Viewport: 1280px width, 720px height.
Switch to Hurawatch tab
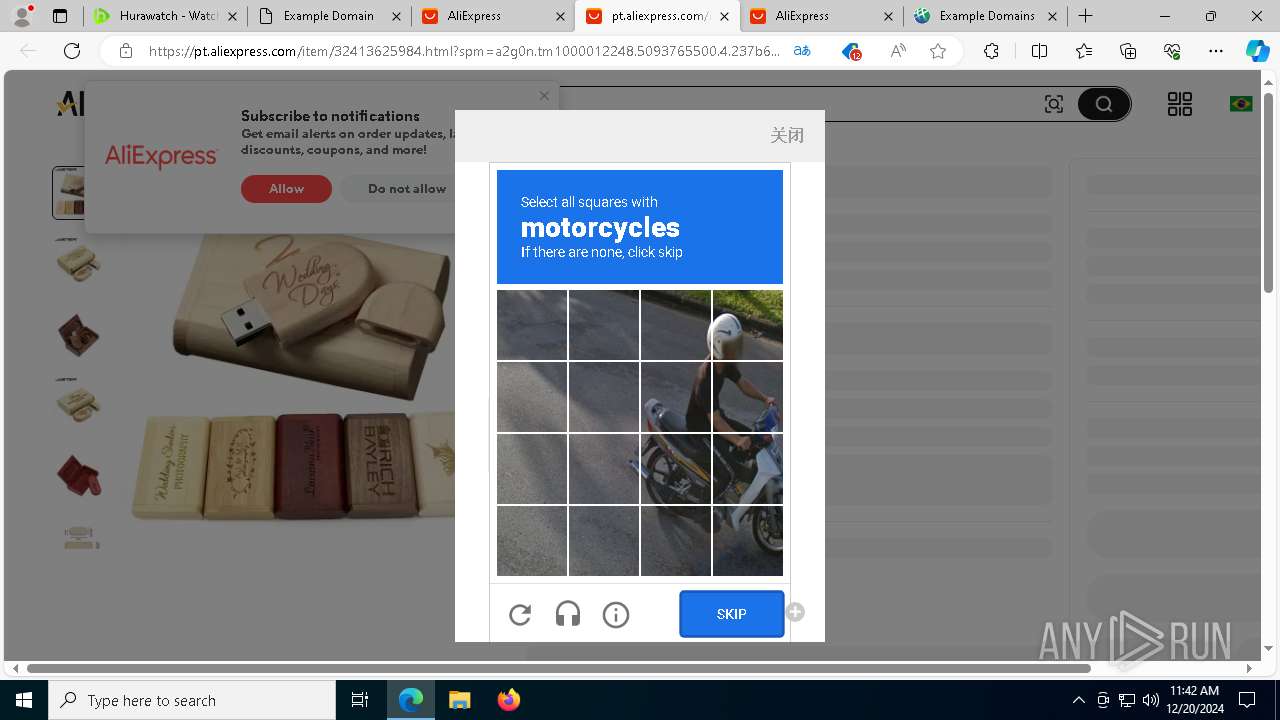coord(165,16)
